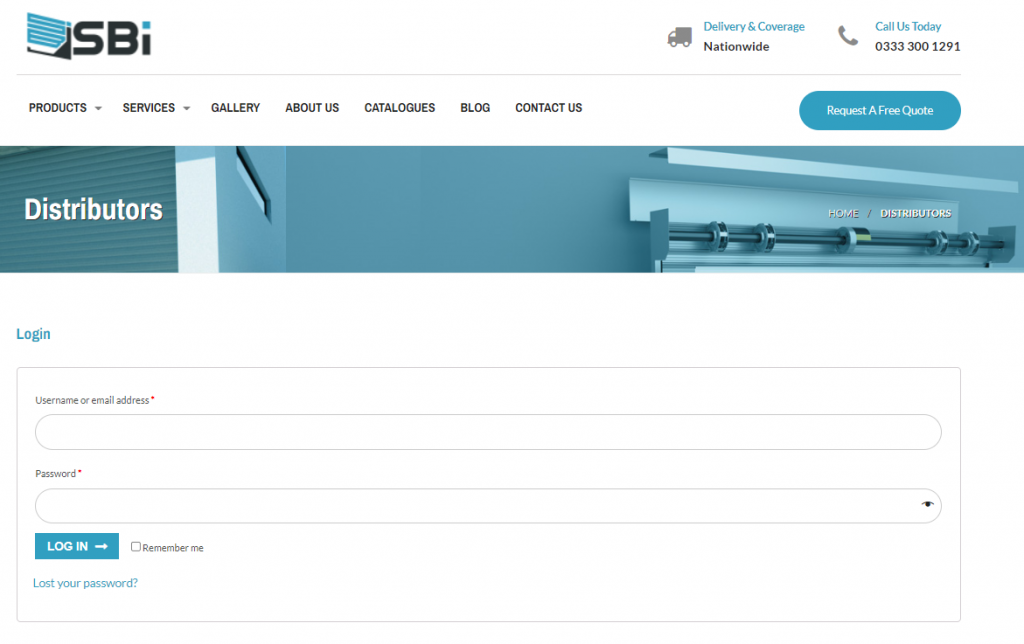Open the Services menu

[149, 108]
